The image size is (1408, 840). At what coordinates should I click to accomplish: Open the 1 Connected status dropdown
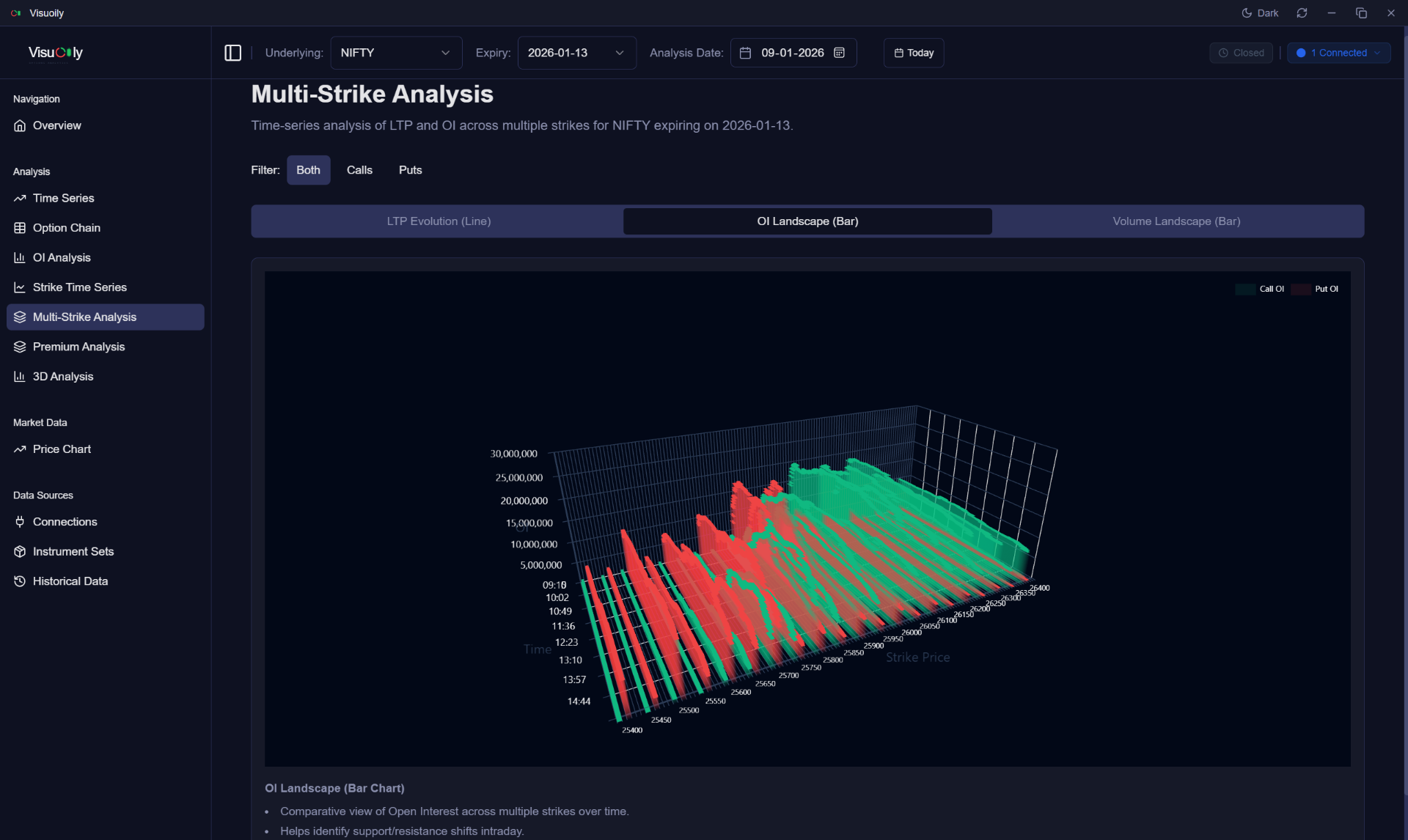[1338, 52]
